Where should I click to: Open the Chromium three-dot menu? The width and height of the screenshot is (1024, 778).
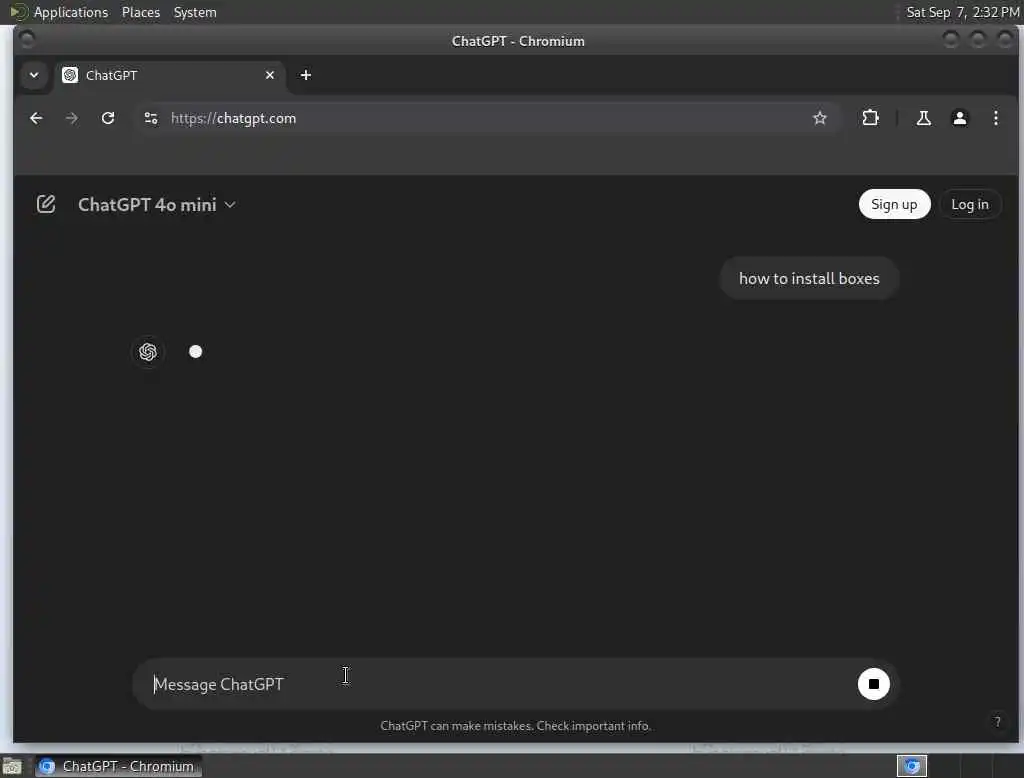pyautogui.click(x=995, y=118)
